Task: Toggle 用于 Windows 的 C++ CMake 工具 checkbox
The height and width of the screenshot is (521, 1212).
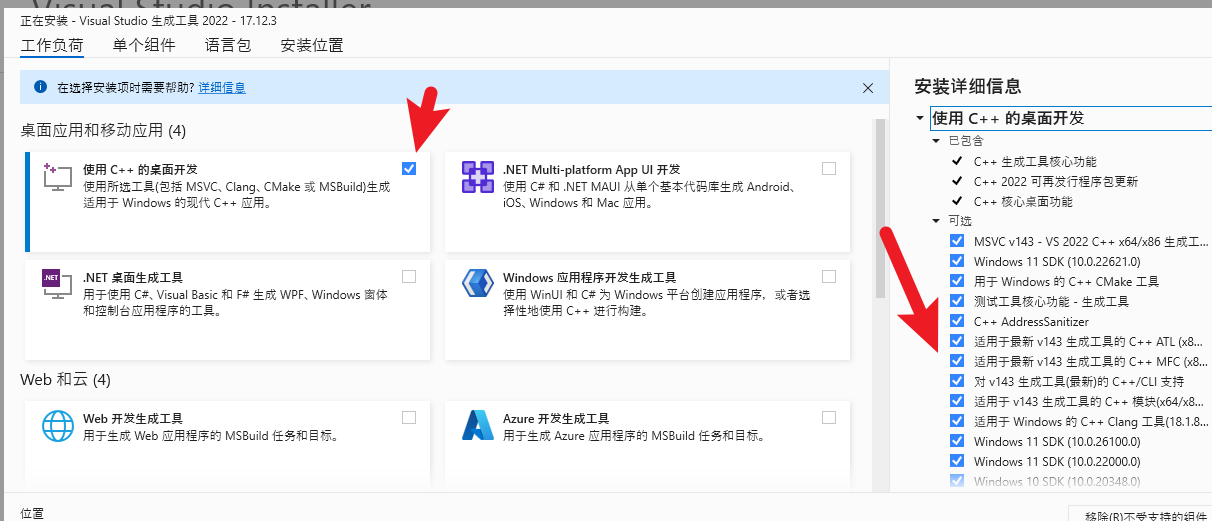Action: [957, 281]
